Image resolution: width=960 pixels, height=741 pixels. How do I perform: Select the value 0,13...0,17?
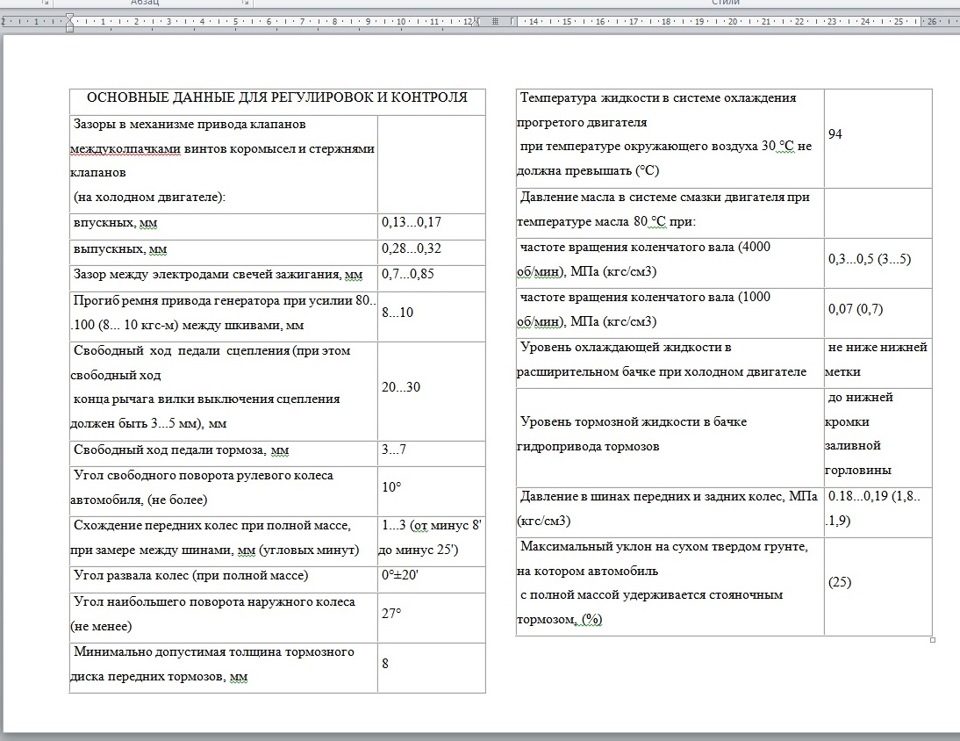[x=411, y=222]
